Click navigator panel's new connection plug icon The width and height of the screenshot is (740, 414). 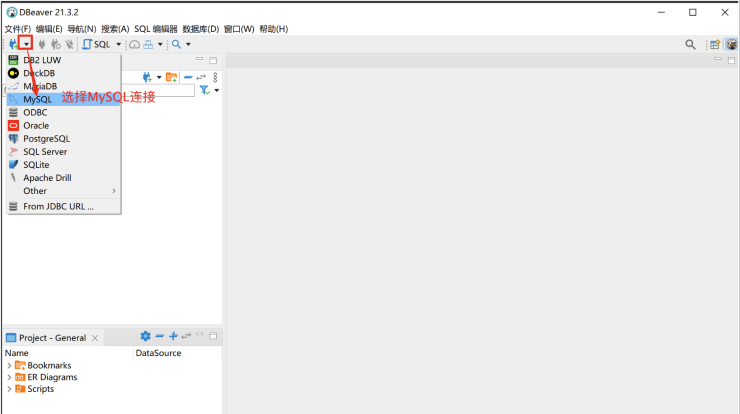point(147,77)
